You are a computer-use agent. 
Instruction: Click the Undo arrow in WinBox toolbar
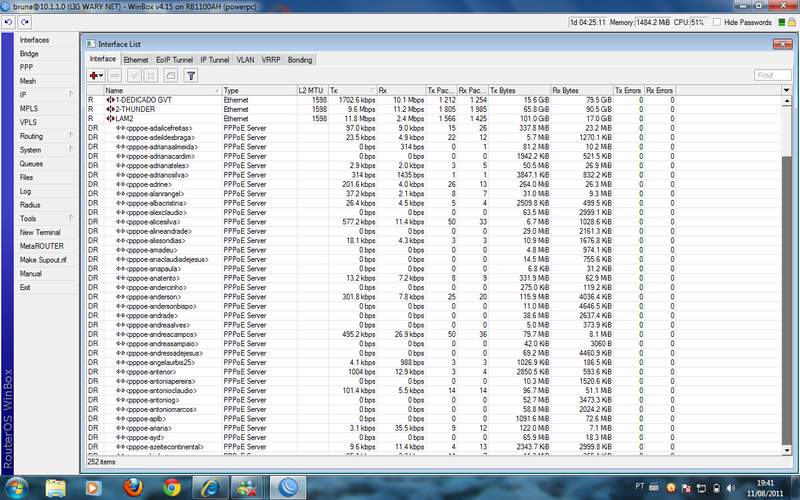pos(8,22)
